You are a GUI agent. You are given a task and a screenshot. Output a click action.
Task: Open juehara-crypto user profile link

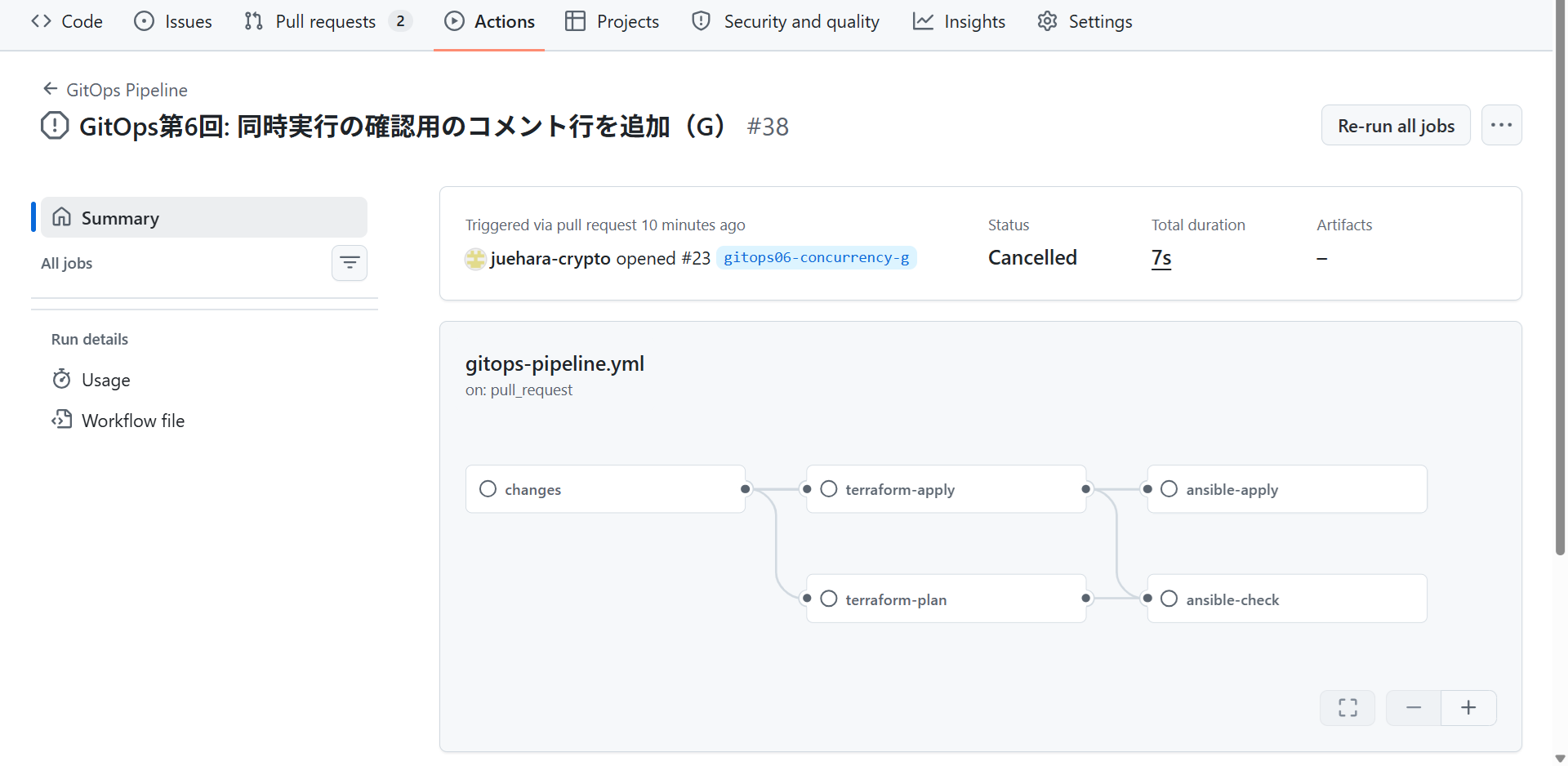coord(550,258)
